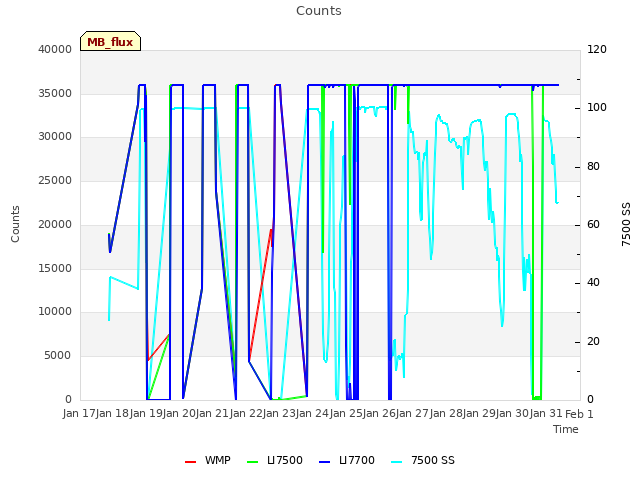Click the green LI7500 dip near Jan 31
Image resolution: width=640 pixels, height=480 pixels.
[537, 397]
